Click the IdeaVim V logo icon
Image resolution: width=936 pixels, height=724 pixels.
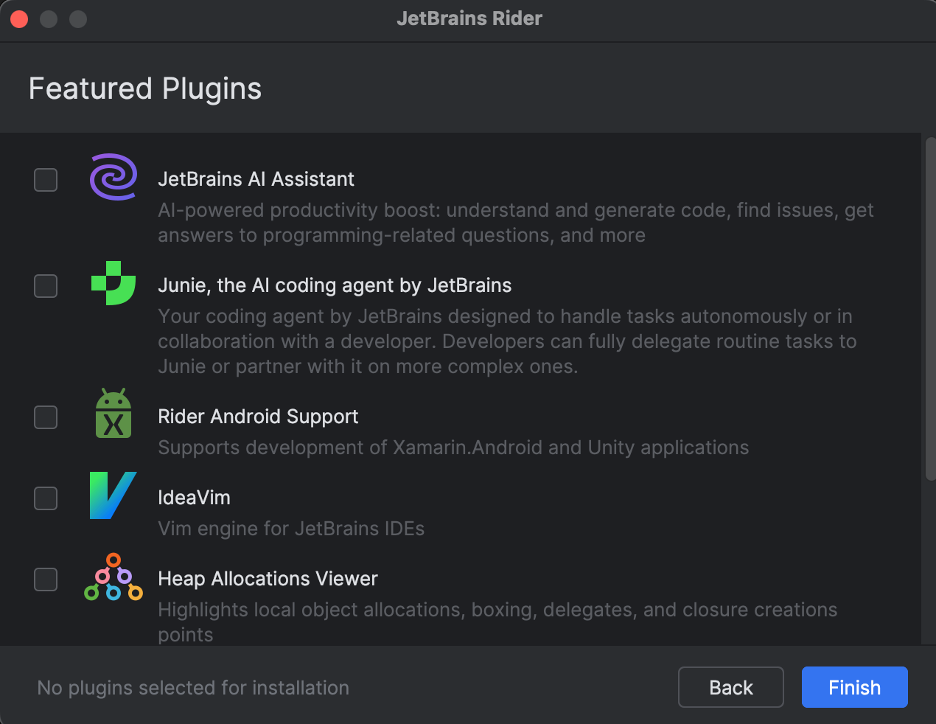113,495
